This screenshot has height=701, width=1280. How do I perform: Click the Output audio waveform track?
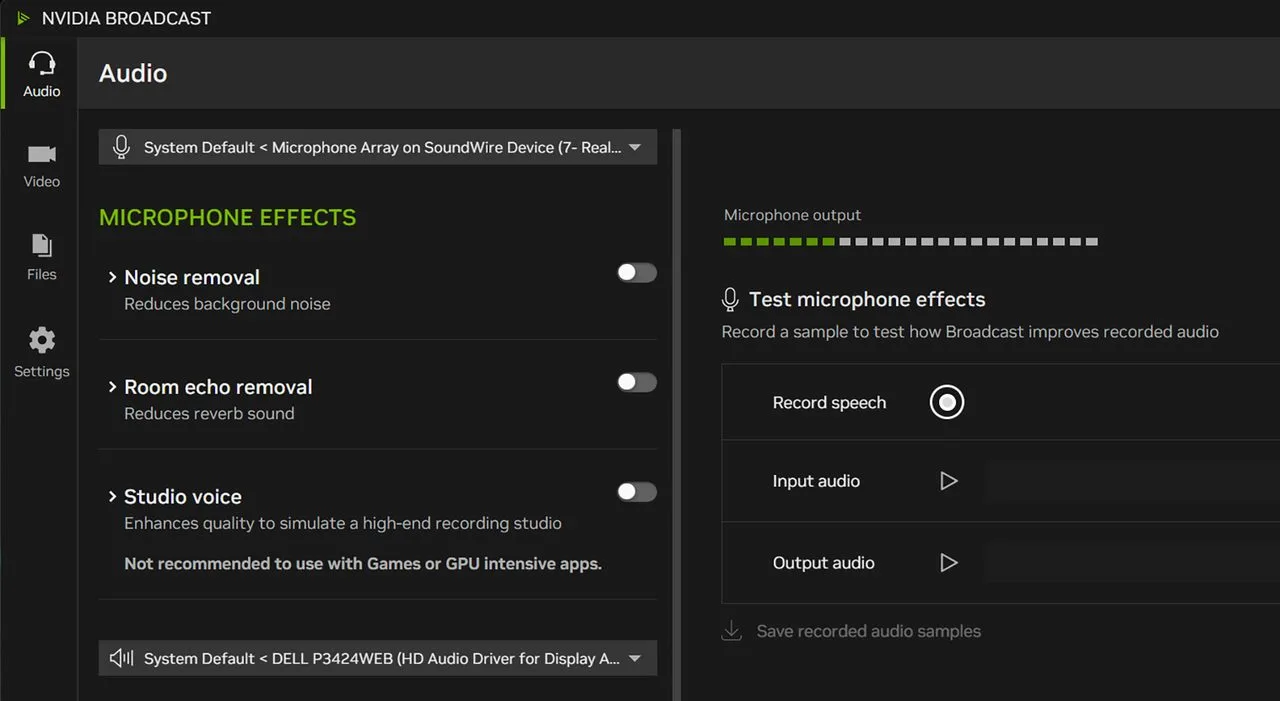[1131, 563]
